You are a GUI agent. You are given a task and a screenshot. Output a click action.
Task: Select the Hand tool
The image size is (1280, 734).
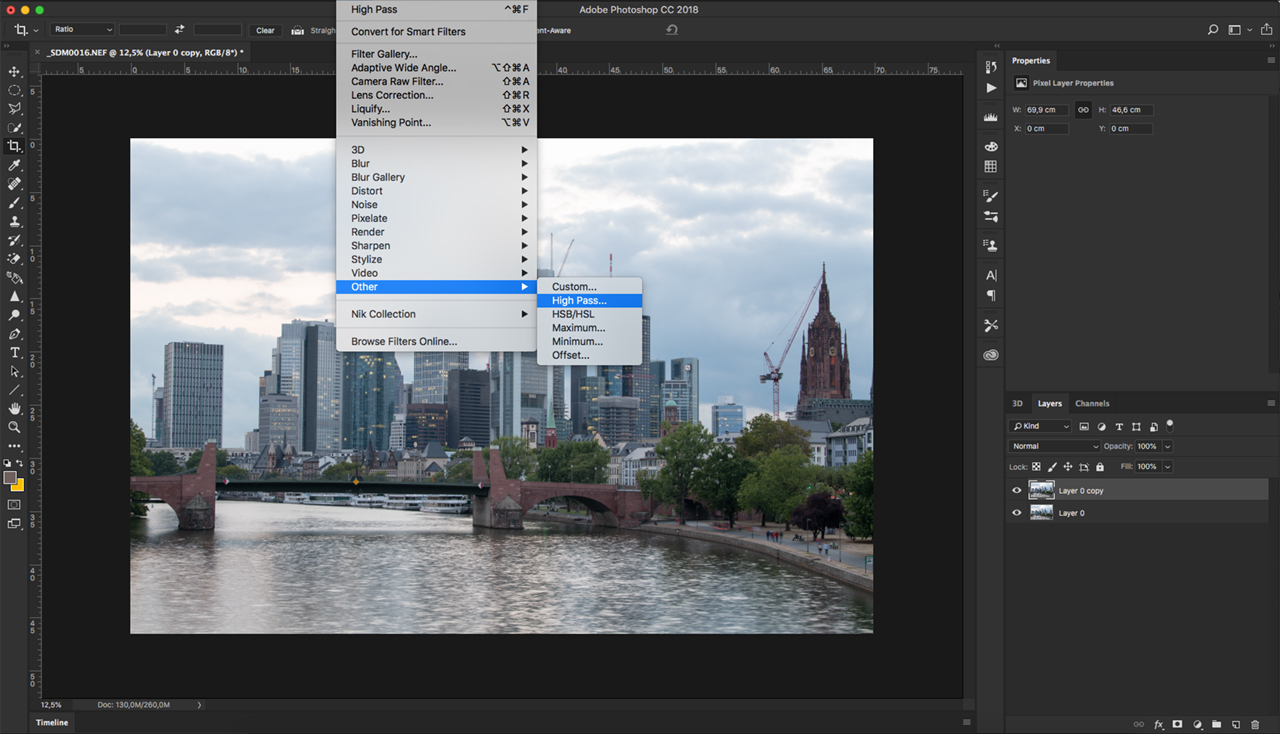coord(15,408)
